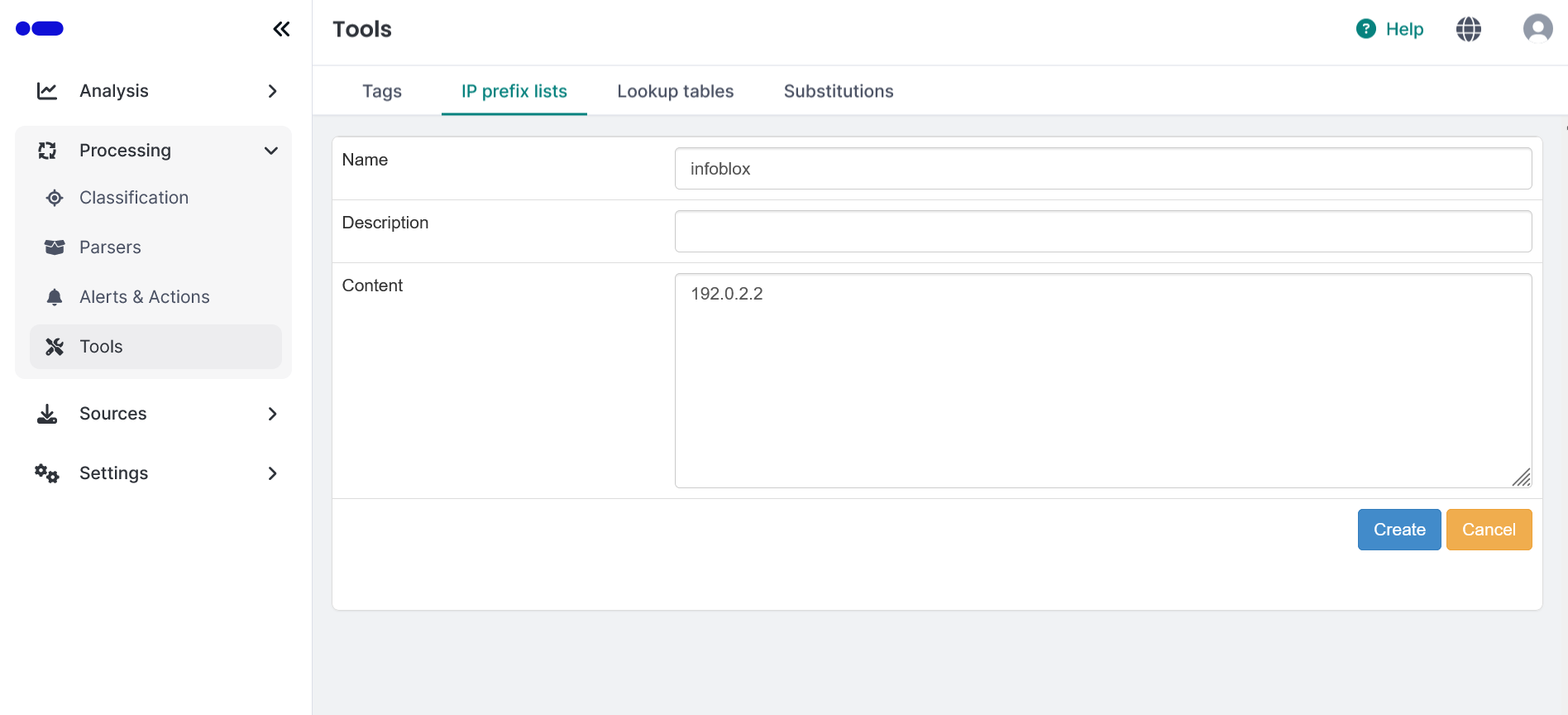
Task: Expand the Settings menu chevron
Action: tap(272, 473)
